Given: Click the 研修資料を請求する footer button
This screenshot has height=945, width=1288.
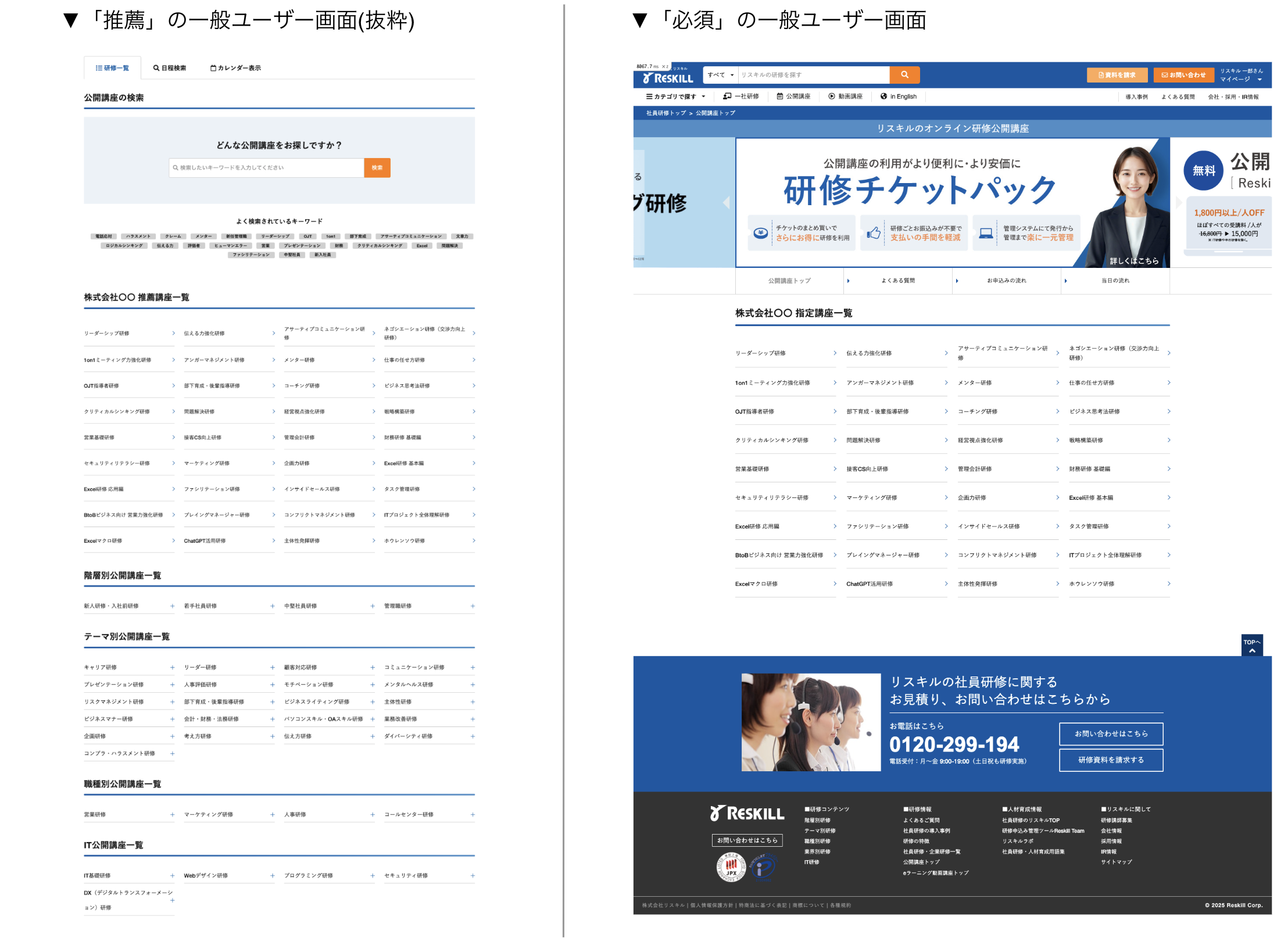Looking at the screenshot, I should 1110,760.
